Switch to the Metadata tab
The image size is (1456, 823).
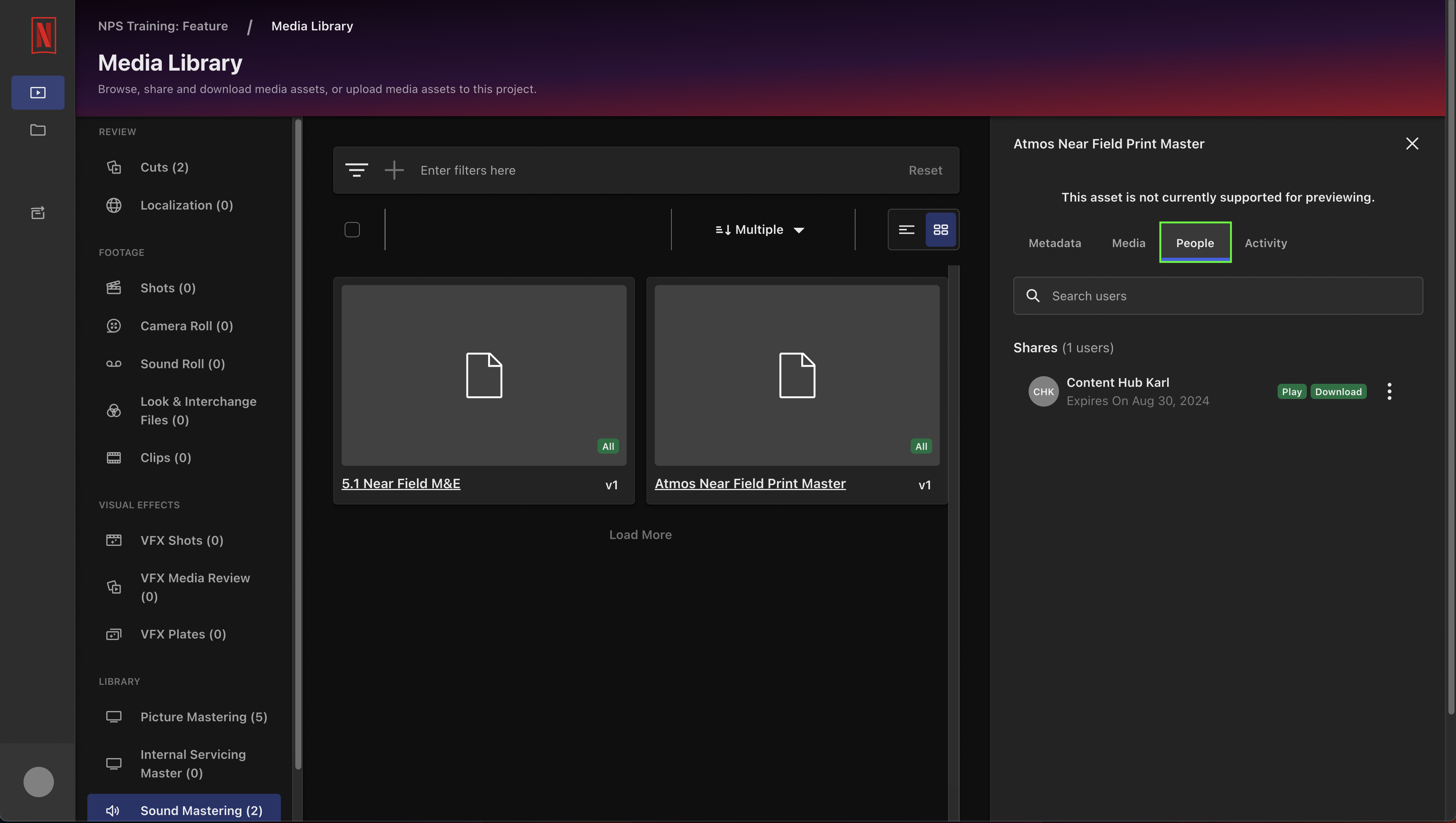coord(1055,243)
